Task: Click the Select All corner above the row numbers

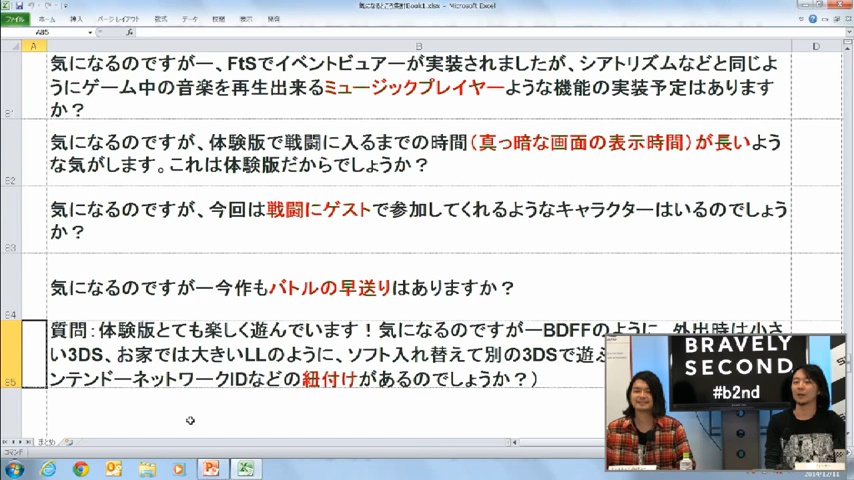Action: [x=11, y=46]
